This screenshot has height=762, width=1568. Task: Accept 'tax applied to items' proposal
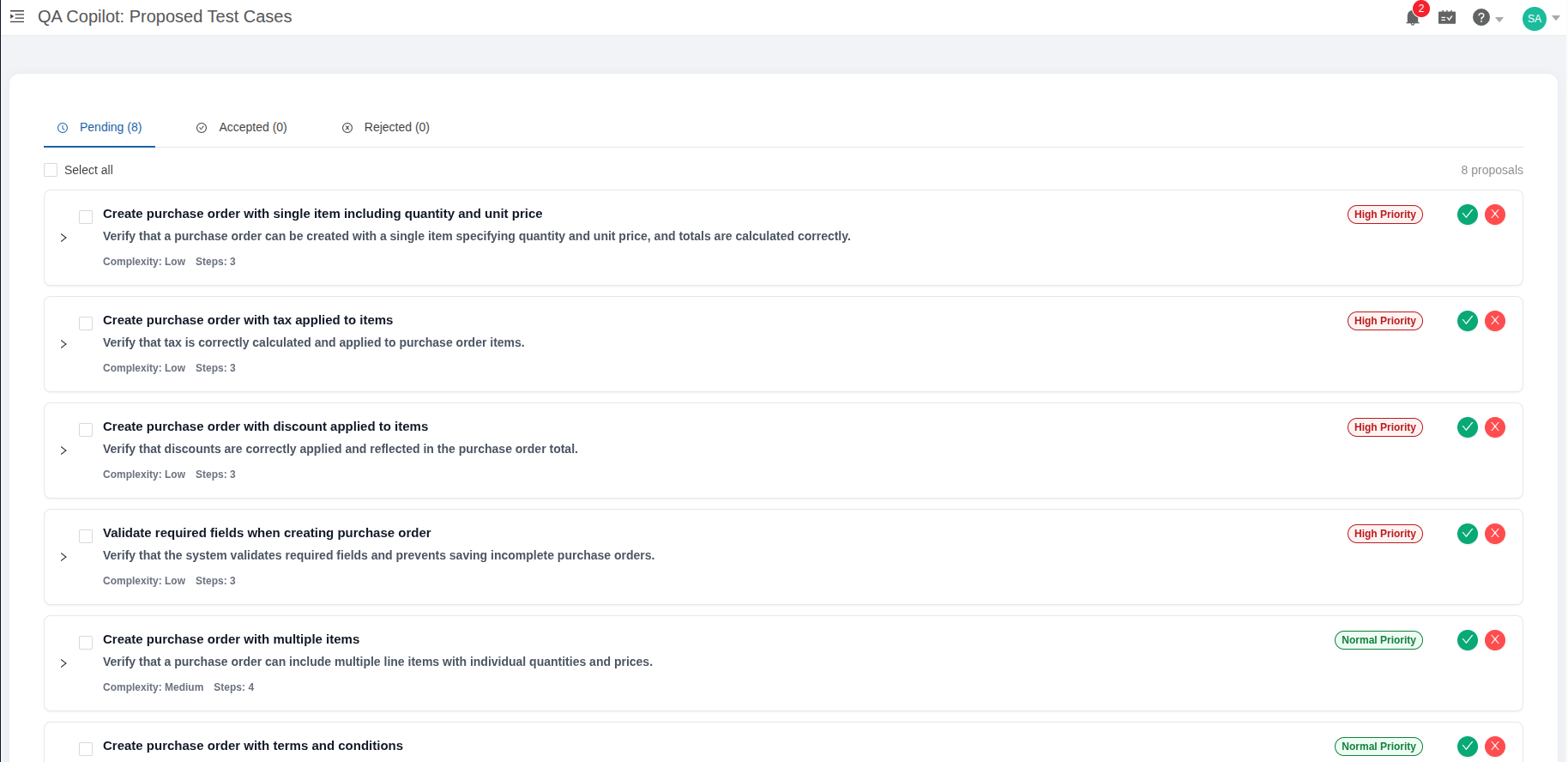(1468, 321)
